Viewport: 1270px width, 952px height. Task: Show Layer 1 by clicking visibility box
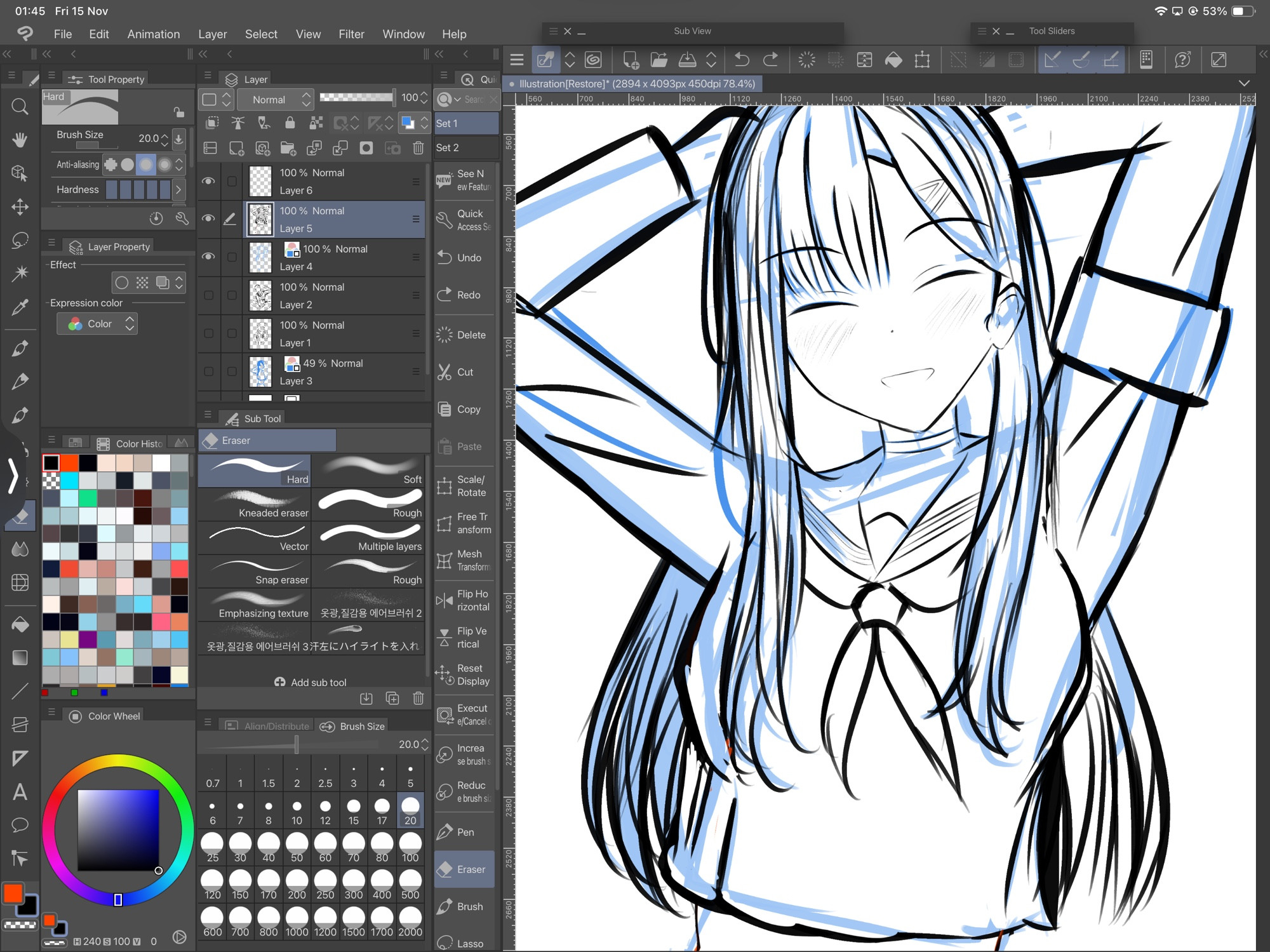tap(208, 333)
